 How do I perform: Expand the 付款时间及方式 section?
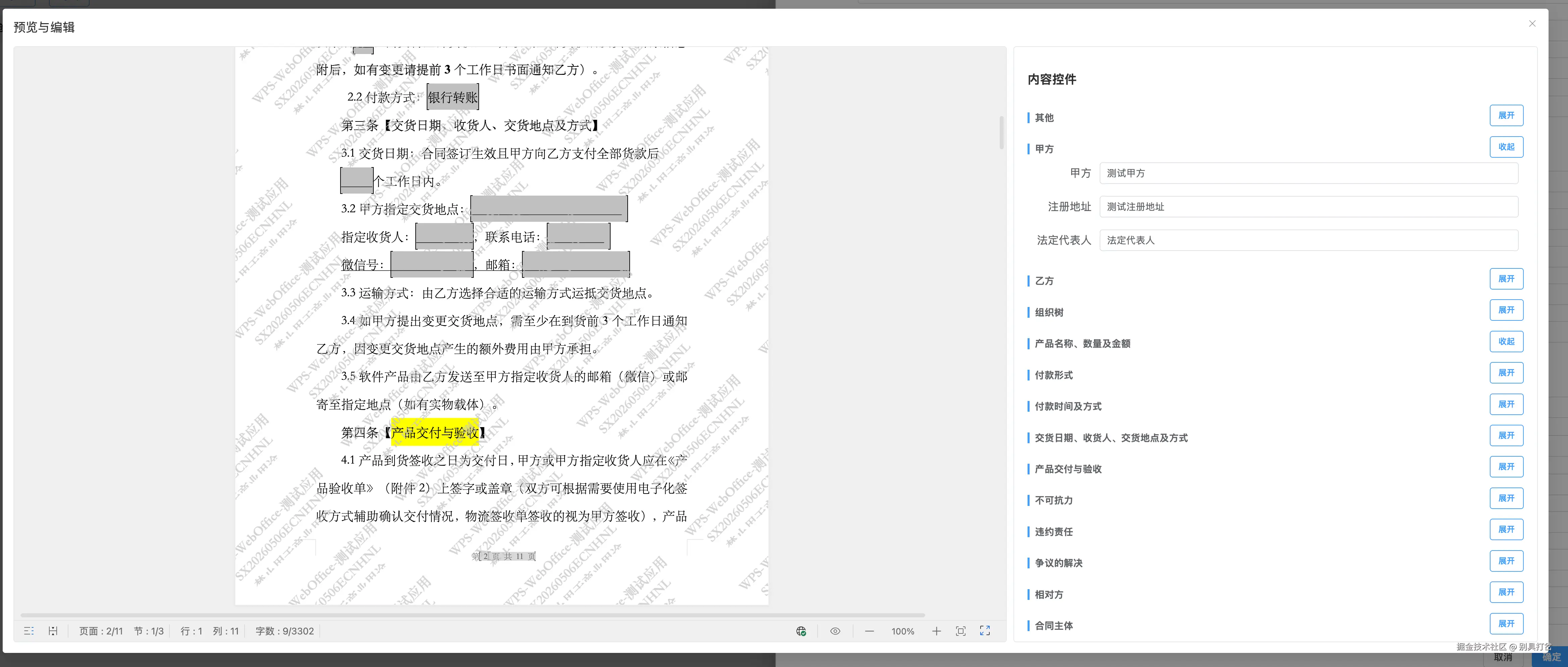coord(1506,404)
